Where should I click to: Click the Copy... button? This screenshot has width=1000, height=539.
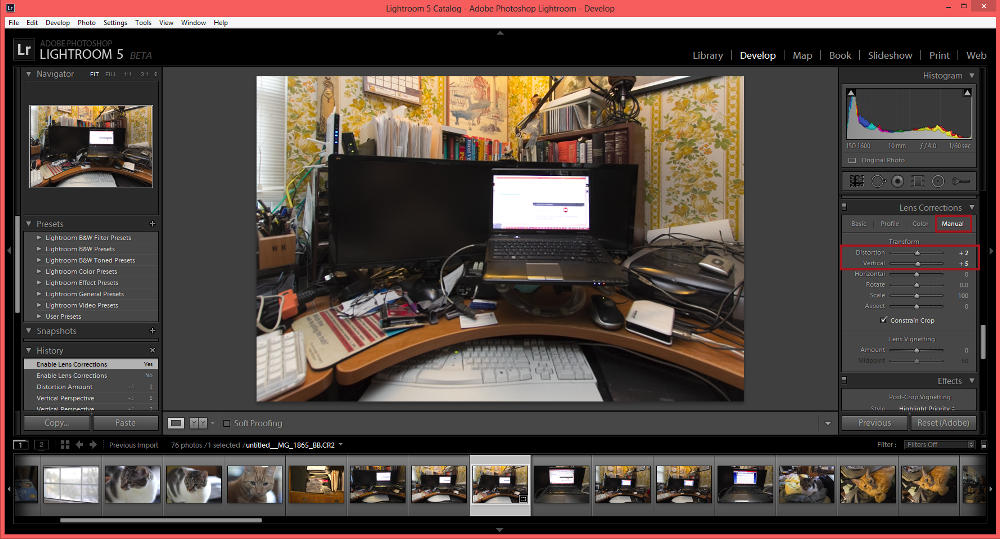(57, 422)
